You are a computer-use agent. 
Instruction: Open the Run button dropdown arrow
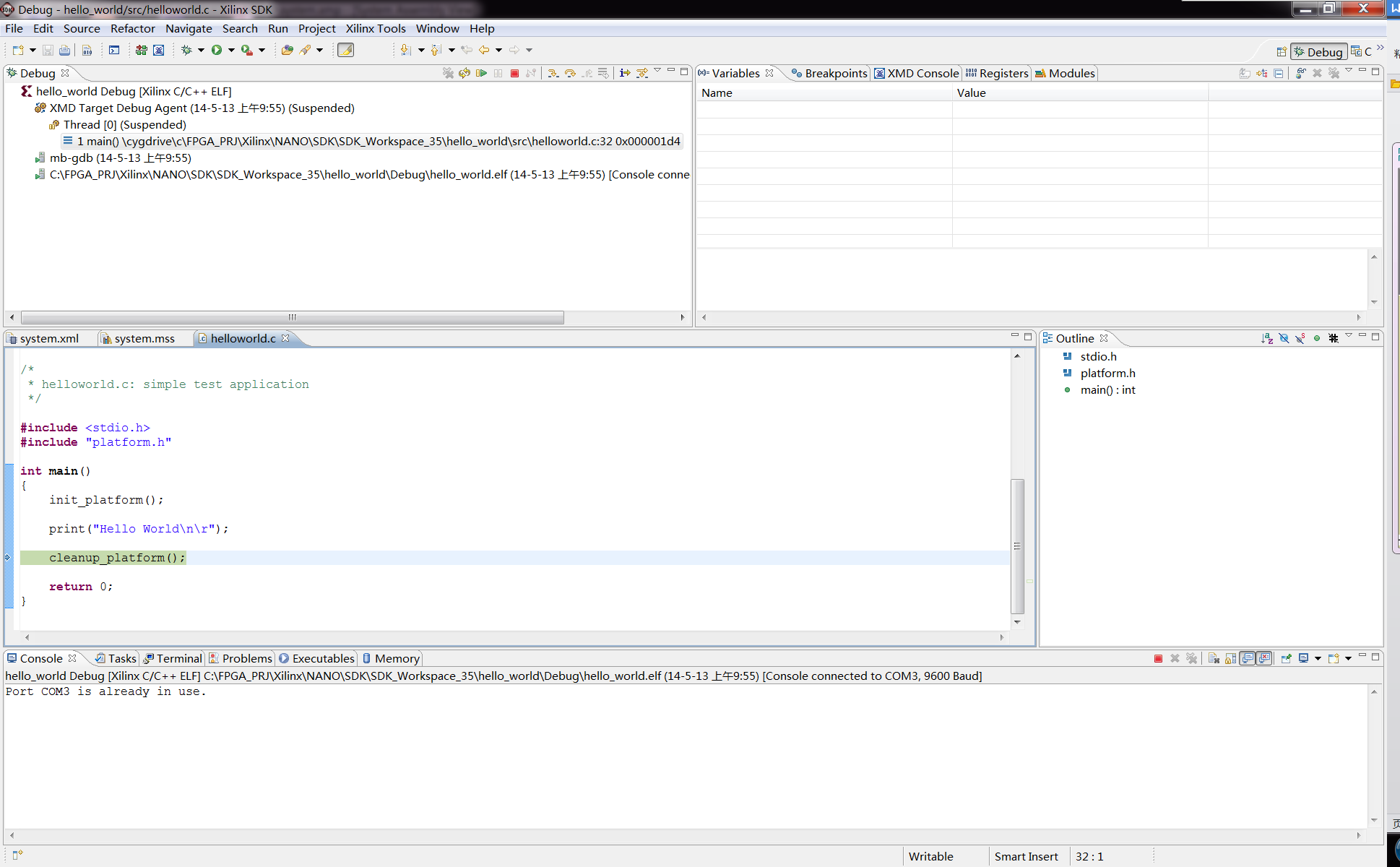point(231,50)
